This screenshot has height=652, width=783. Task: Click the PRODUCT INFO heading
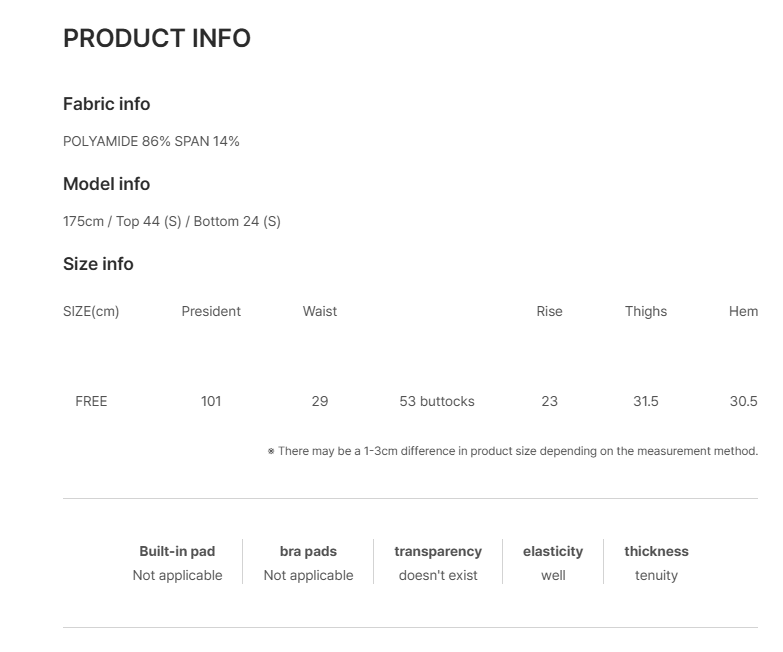157,38
